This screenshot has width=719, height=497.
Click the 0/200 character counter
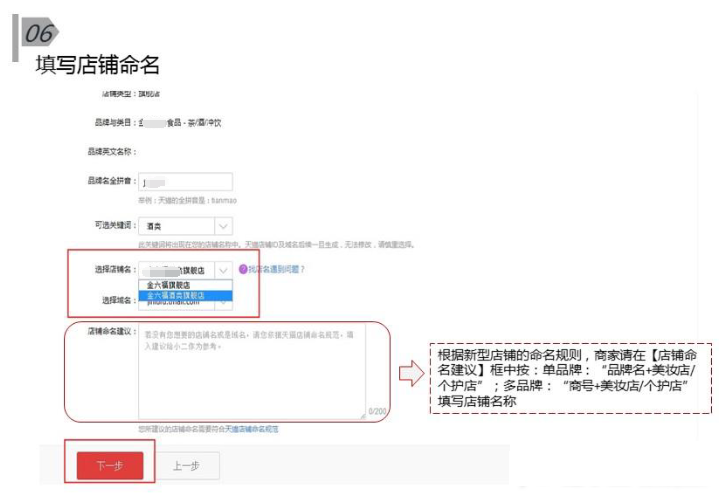(377, 411)
